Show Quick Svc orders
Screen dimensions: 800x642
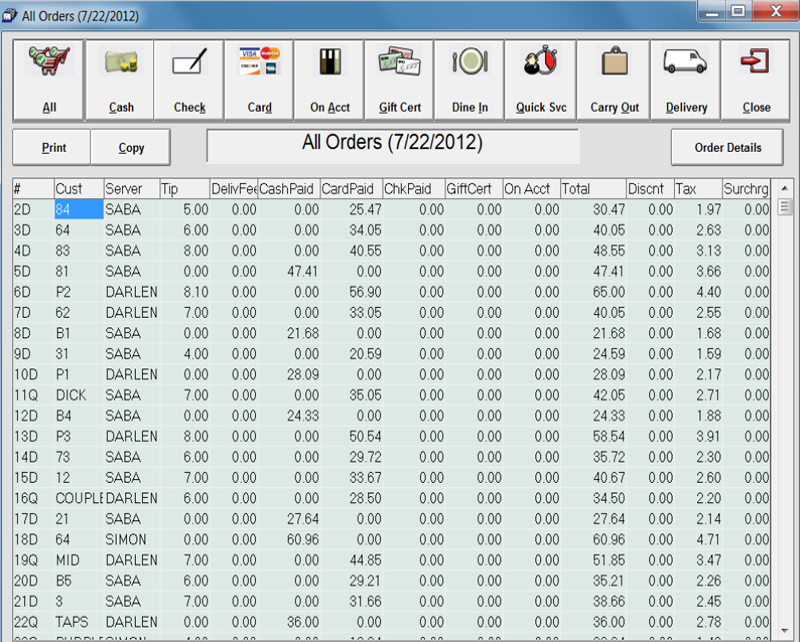click(541, 80)
